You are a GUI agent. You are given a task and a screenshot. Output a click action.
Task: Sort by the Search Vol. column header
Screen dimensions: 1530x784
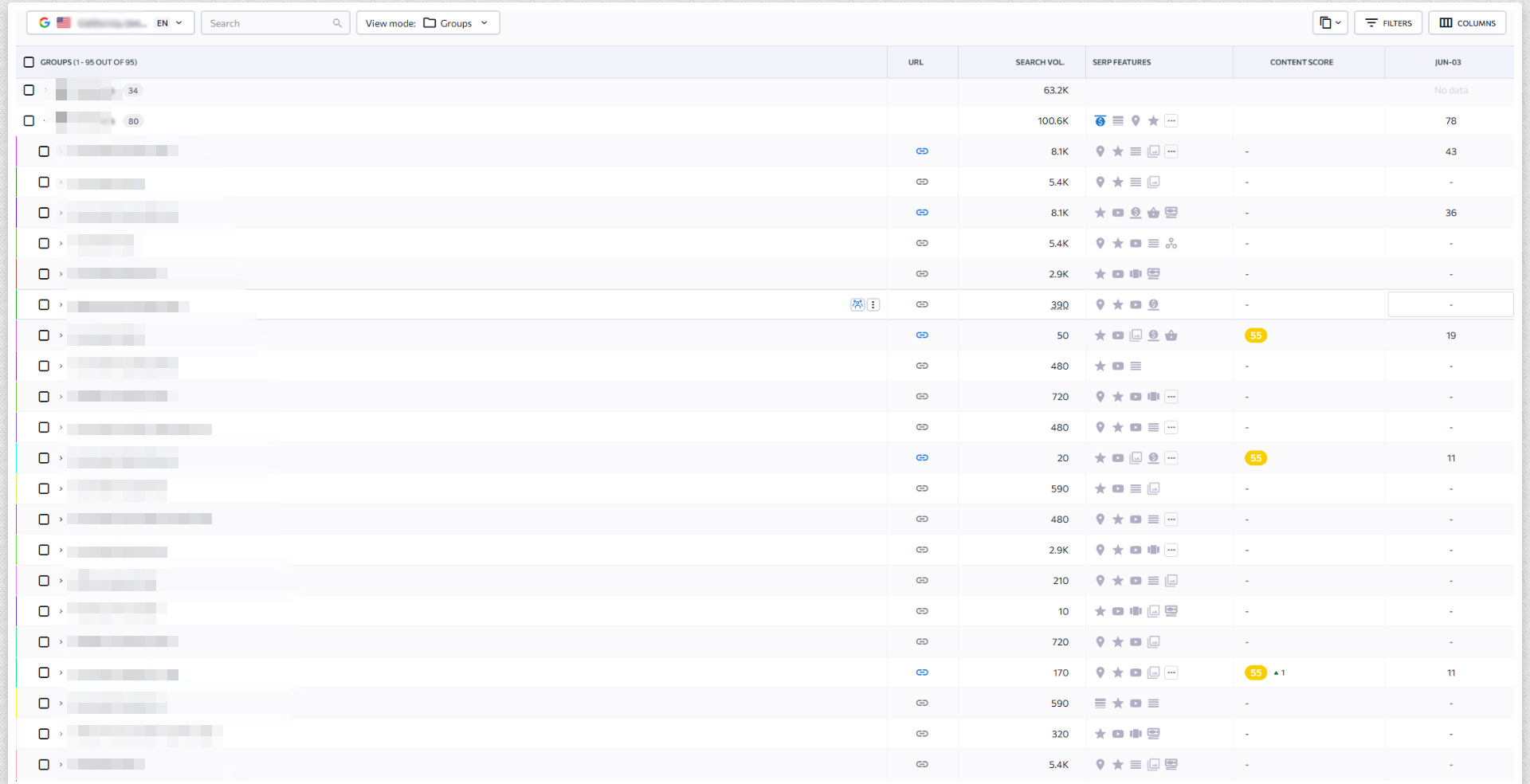click(1039, 62)
